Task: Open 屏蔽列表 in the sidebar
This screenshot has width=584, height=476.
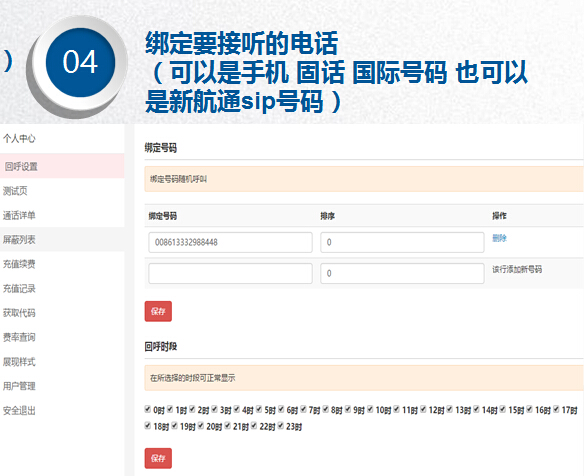Action: pos(19,239)
